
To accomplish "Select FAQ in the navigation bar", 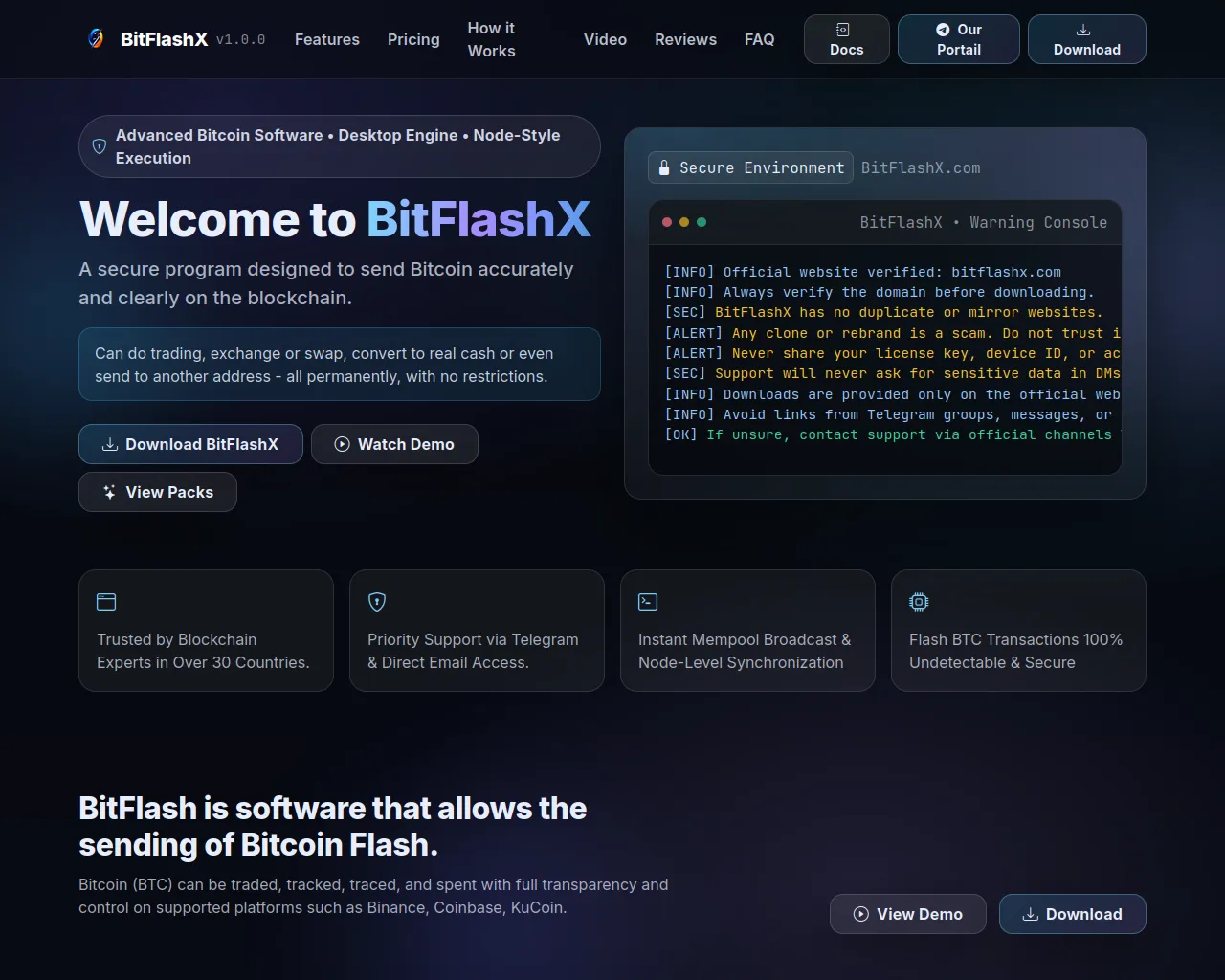I will pyautogui.click(x=760, y=39).
